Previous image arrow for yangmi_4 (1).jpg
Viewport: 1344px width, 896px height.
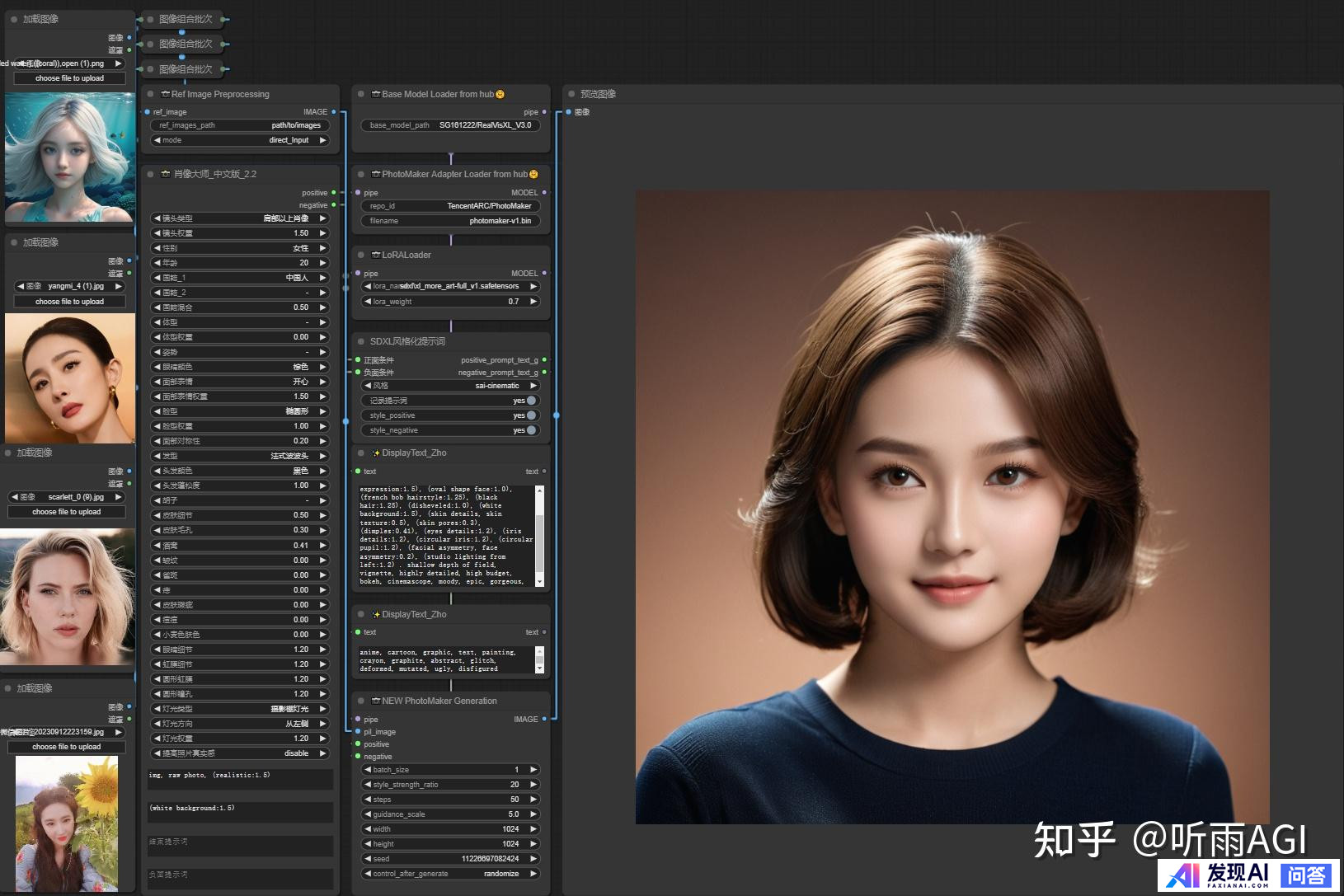point(21,286)
